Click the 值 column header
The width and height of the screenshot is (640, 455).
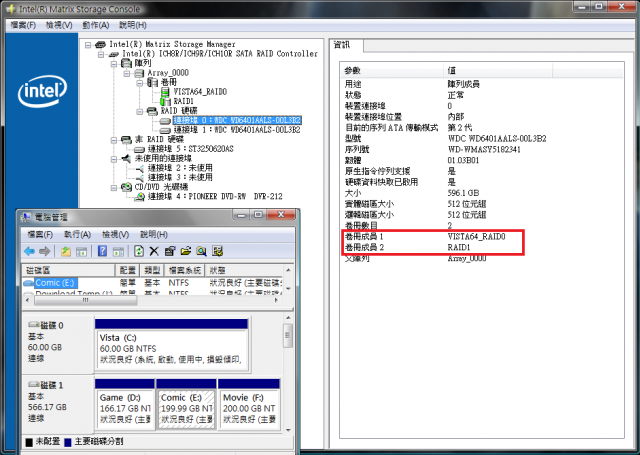pyautogui.click(x=498, y=71)
